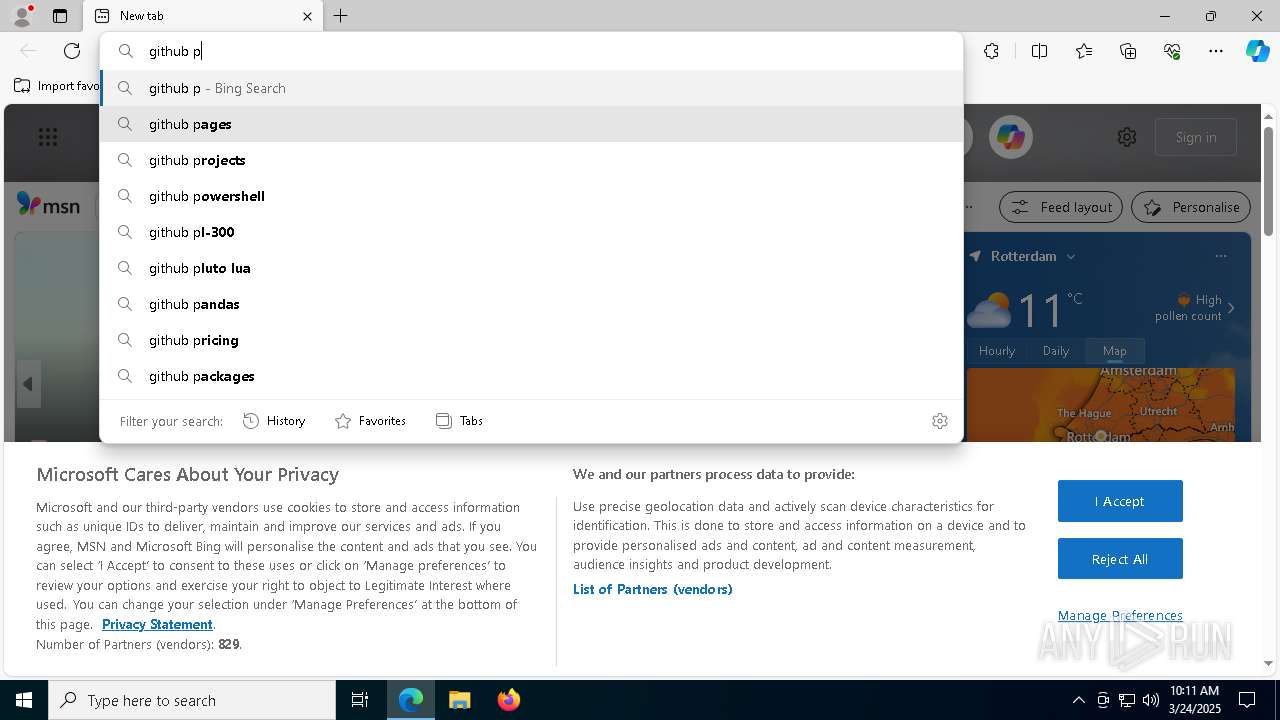
Task: Open the volume speaker tray icon
Action: tap(1150, 700)
